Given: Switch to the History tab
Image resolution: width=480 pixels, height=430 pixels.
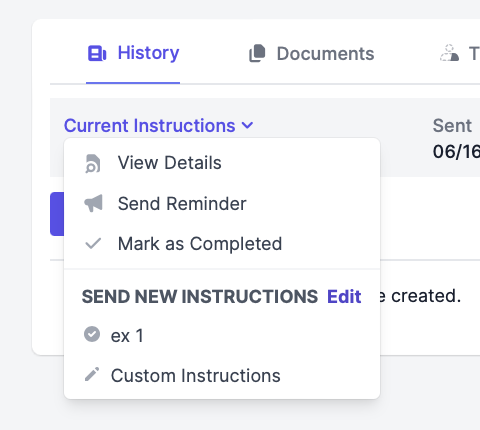Looking at the screenshot, I should pyautogui.click(x=133, y=53).
